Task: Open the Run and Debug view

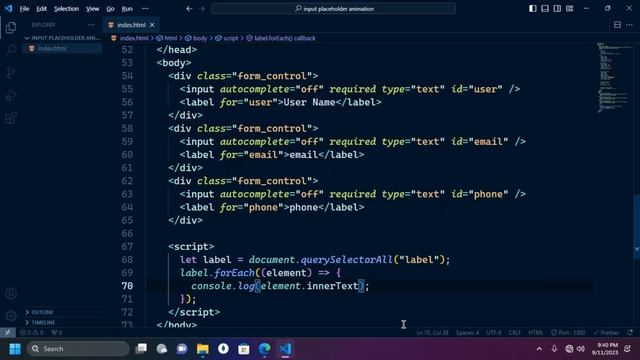Action: [11, 96]
